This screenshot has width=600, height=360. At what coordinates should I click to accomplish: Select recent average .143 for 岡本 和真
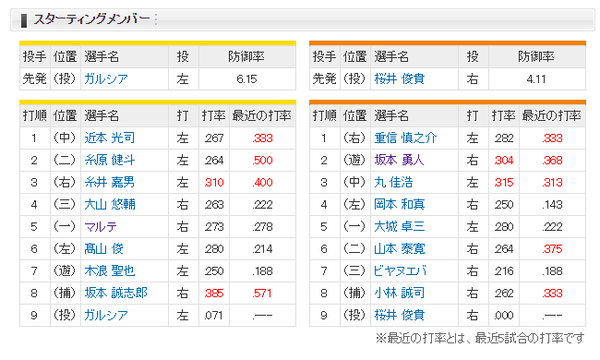(553, 205)
